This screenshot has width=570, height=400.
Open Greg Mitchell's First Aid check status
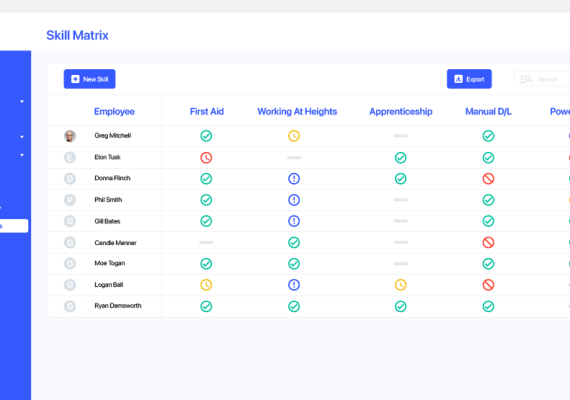point(206,136)
